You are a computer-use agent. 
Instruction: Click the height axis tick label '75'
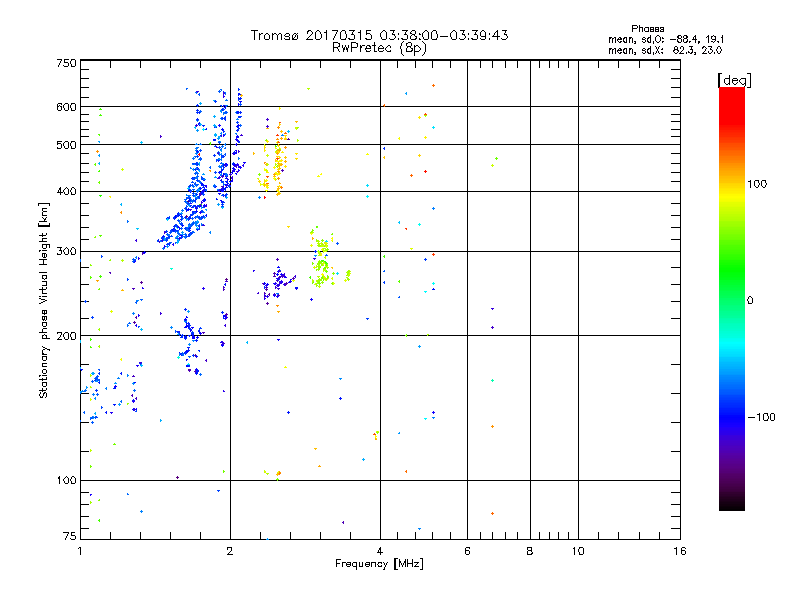pos(70,536)
